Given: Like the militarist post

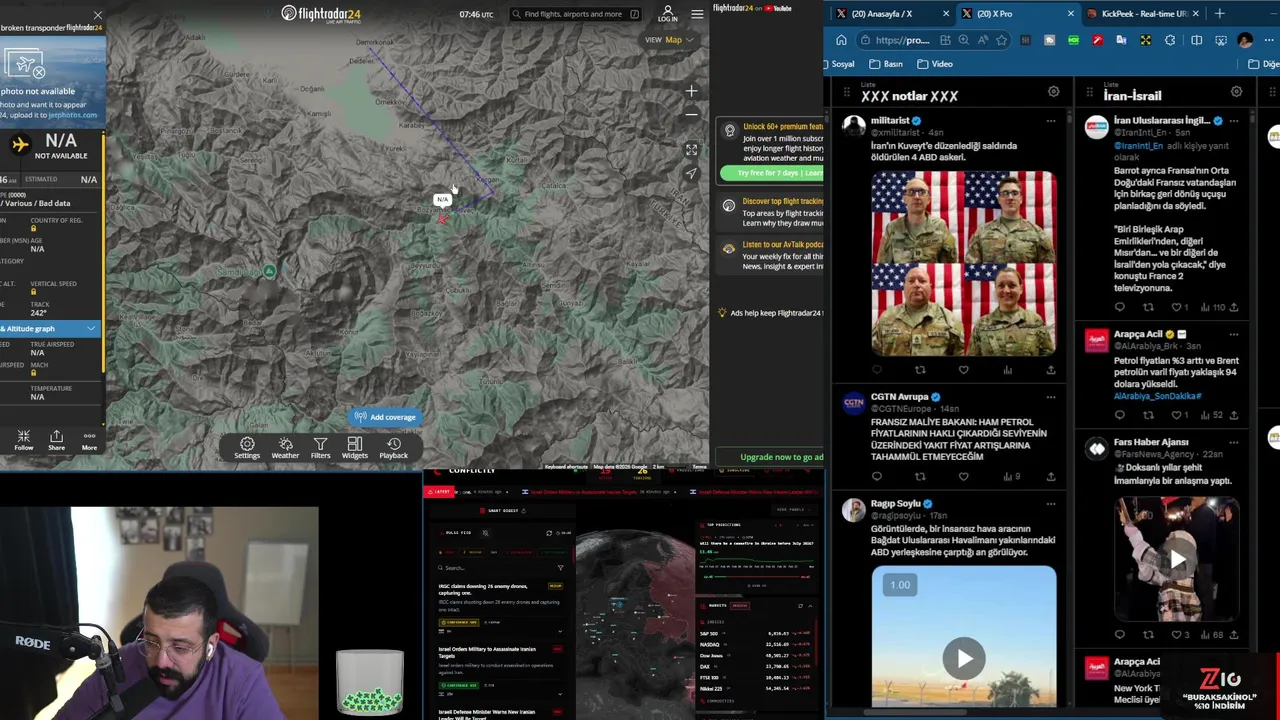Looking at the screenshot, I should coord(963,370).
